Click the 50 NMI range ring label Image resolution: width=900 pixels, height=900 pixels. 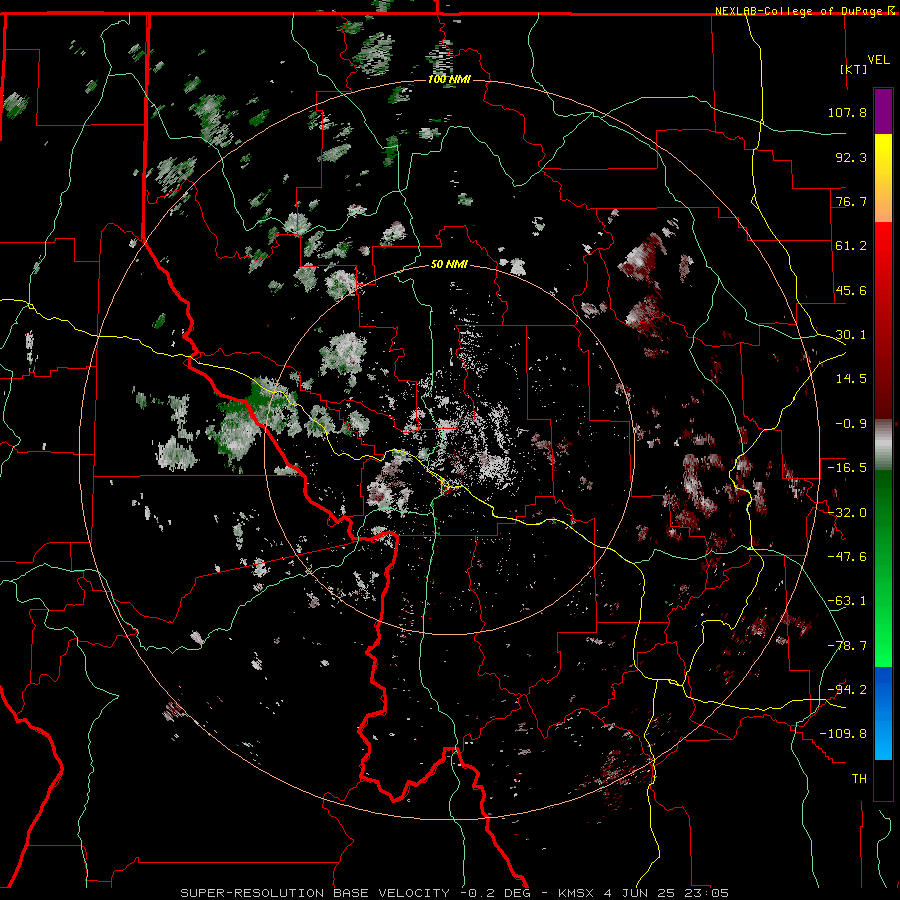click(x=449, y=265)
